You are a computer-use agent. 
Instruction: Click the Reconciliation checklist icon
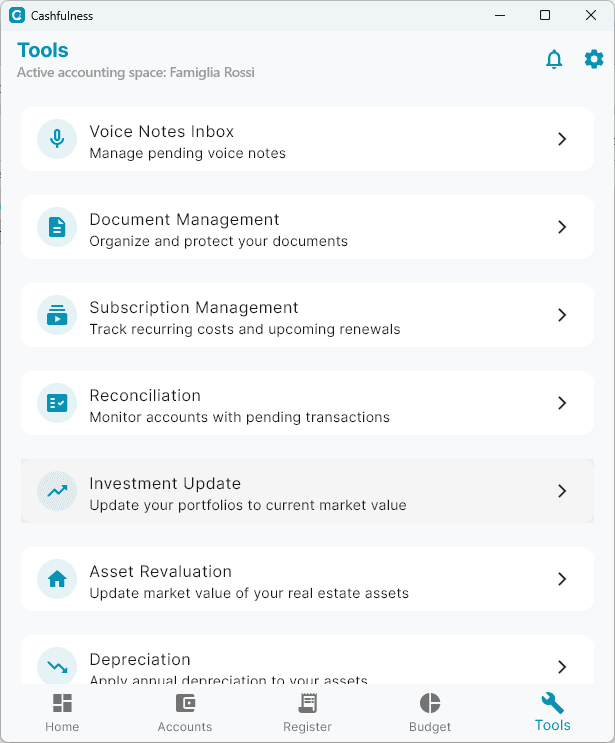[57, 403]
